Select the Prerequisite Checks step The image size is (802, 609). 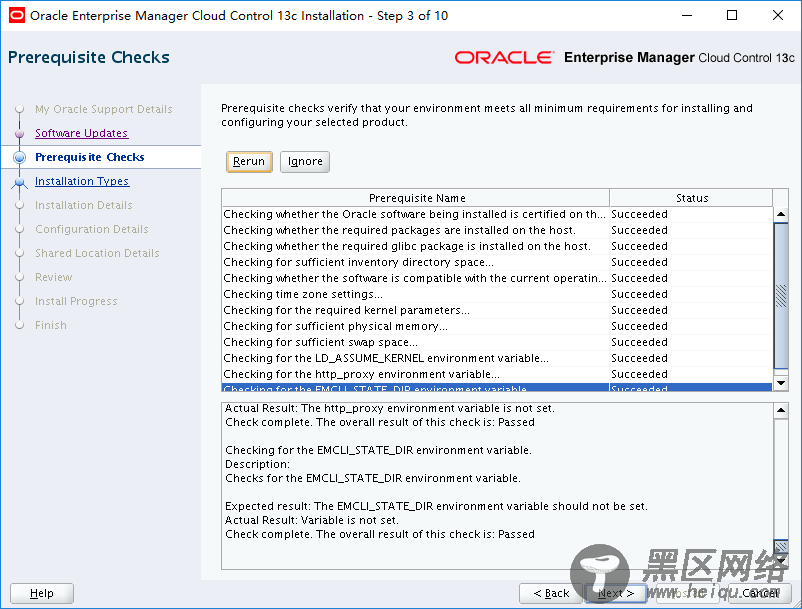click(90, 157)
